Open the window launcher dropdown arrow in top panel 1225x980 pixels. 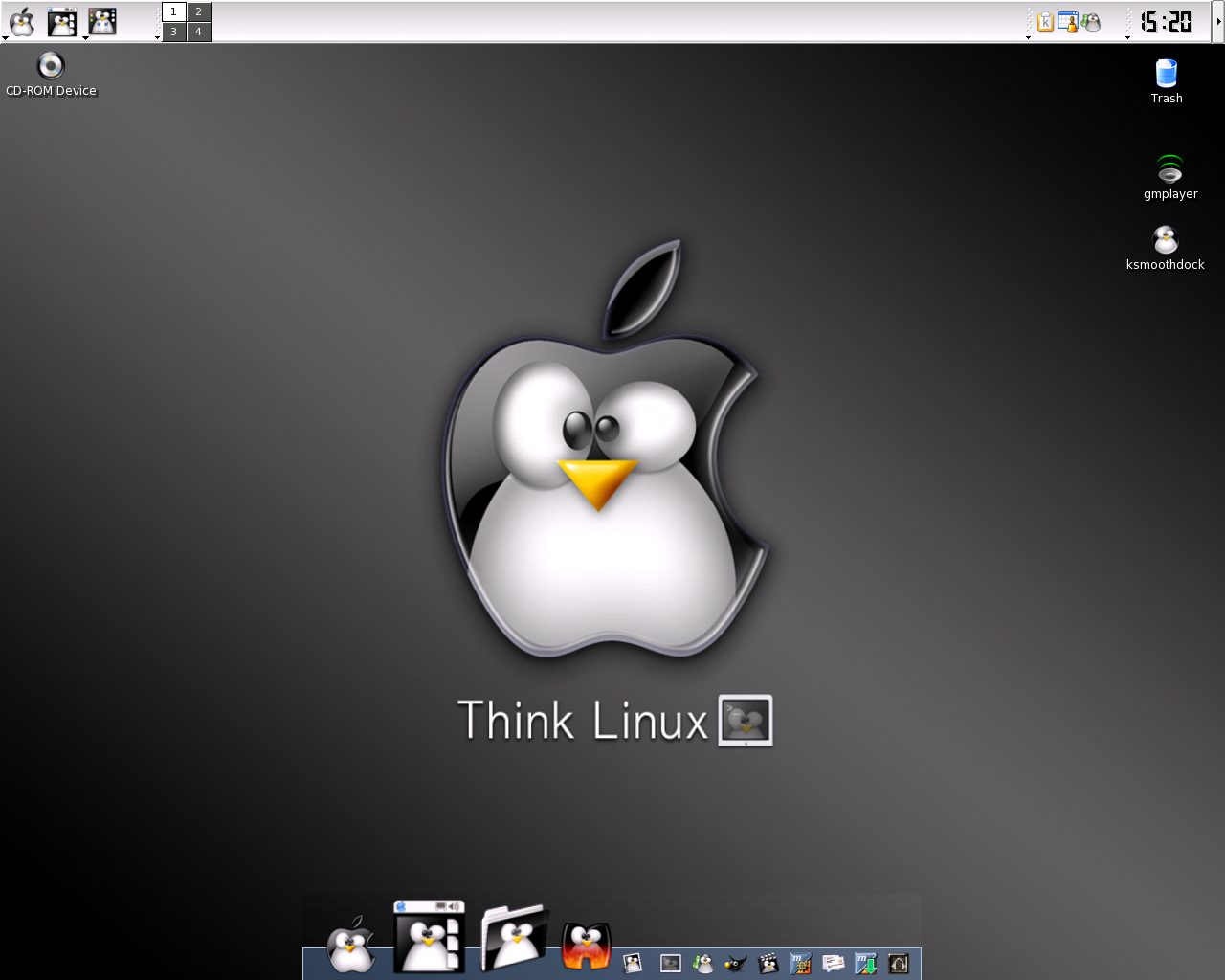[x=85, y=37]
